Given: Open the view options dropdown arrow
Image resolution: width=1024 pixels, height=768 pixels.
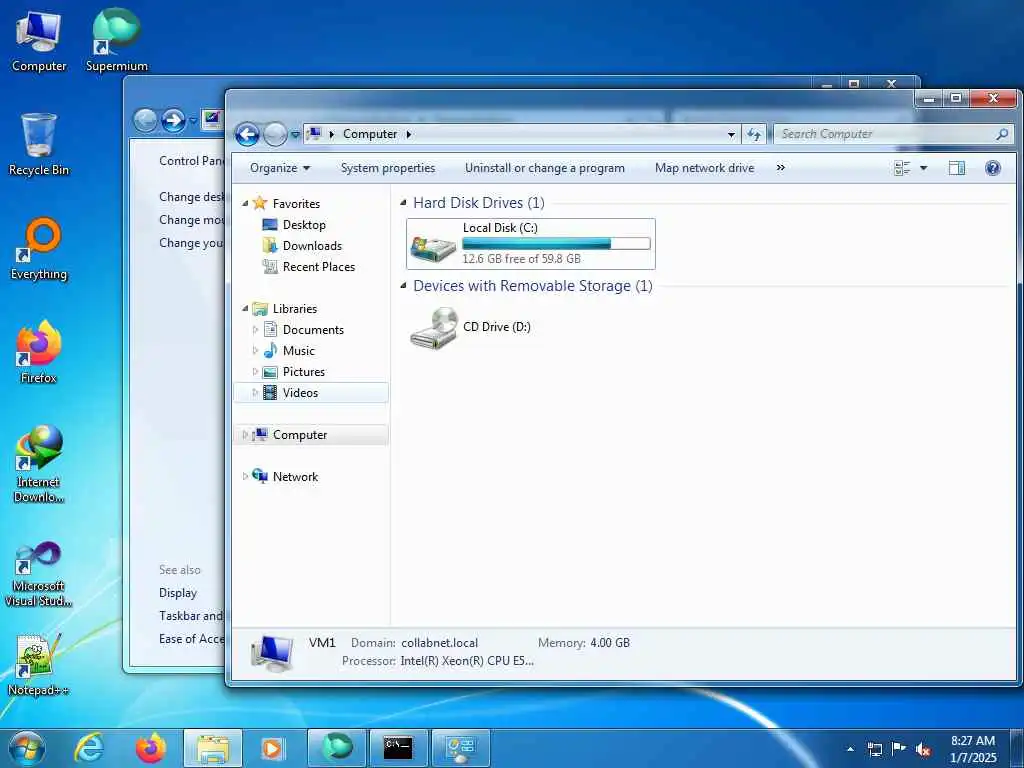Looking at the screenshot, I should (923, 168).
